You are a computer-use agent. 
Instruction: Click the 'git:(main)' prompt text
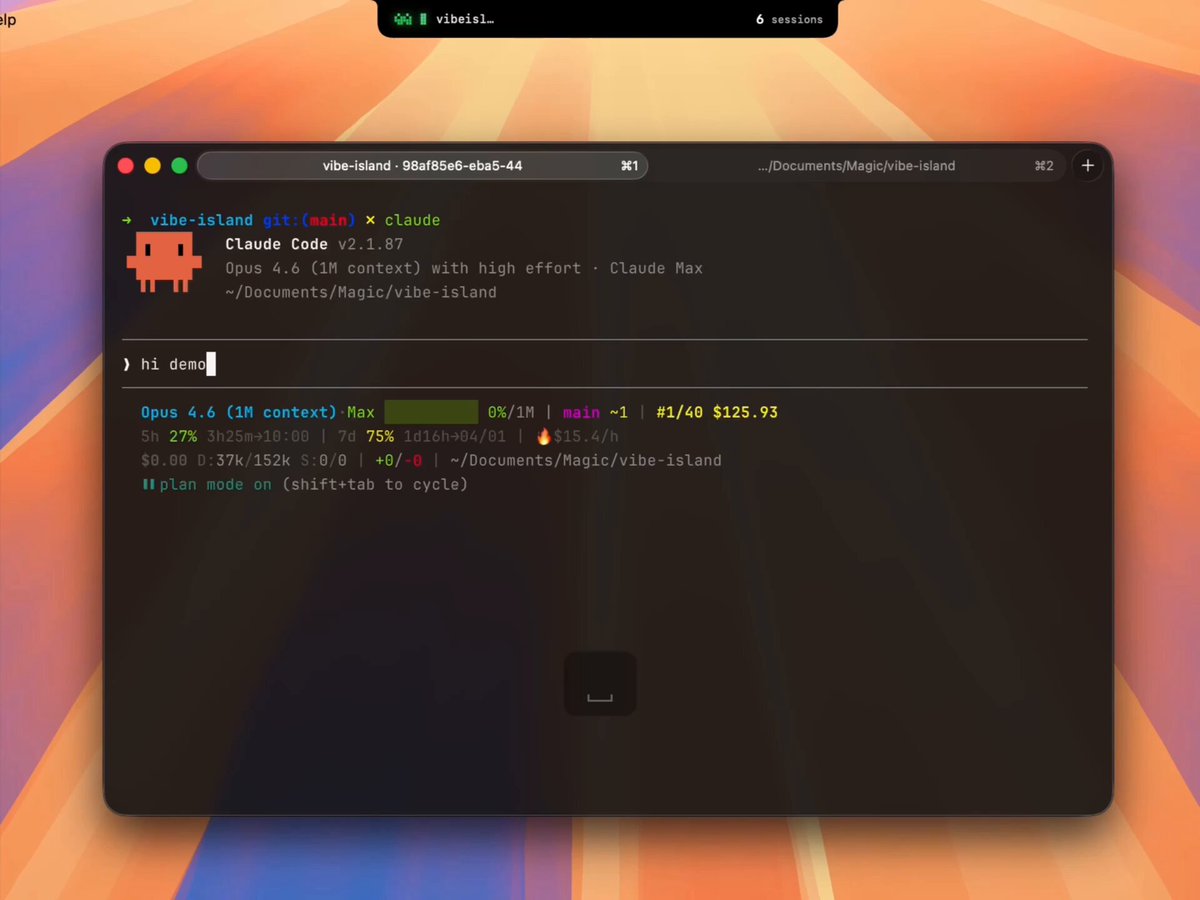(x=310, y=220)
